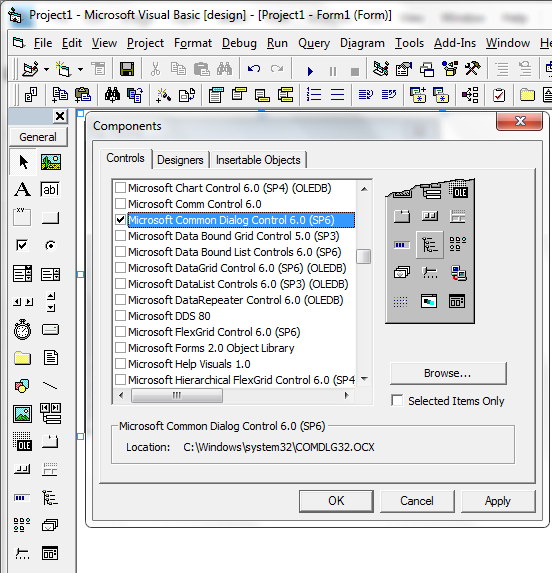Select the Line control tool
The width and height of the screenshot is (552, 573).
[50, 386]
